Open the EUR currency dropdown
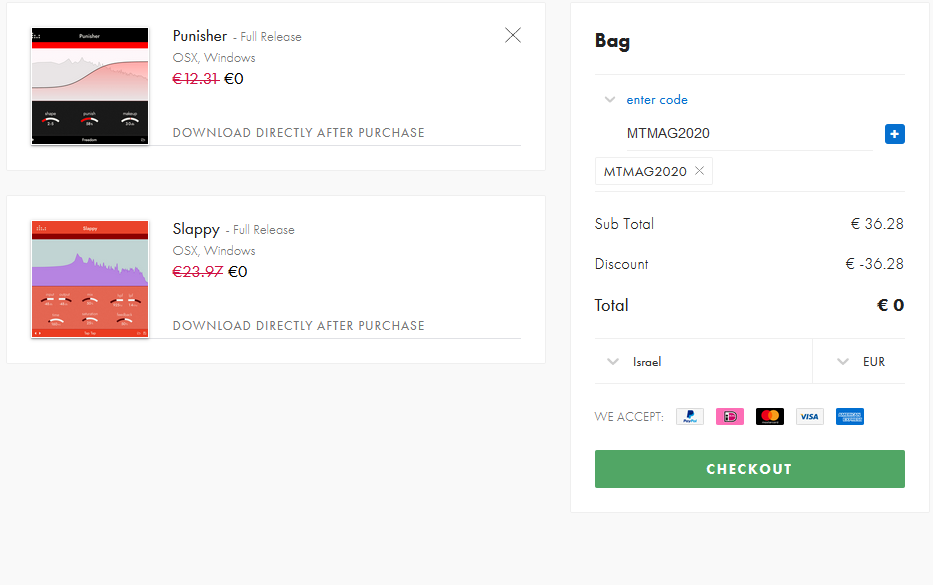 [859, 362]
